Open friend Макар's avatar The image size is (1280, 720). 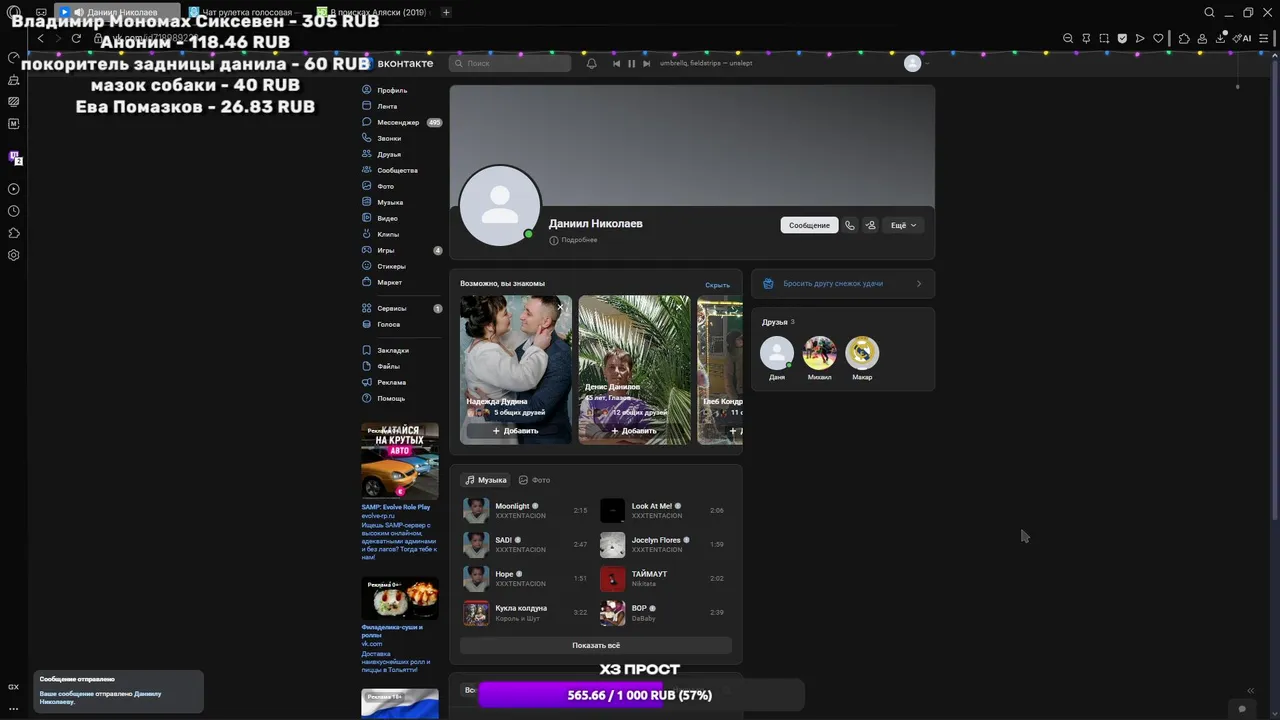862,353
